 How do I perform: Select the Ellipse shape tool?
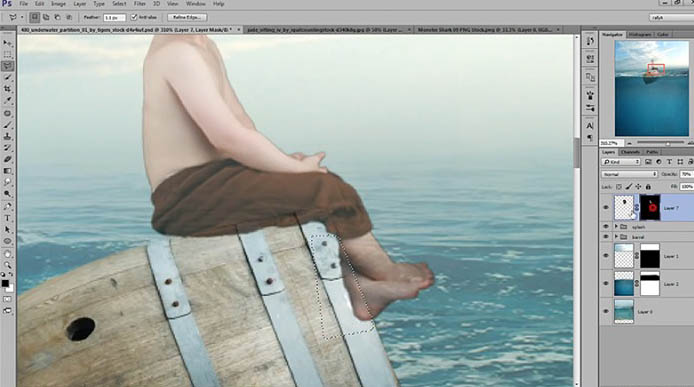pyautogui.click(x=8, y=241)
